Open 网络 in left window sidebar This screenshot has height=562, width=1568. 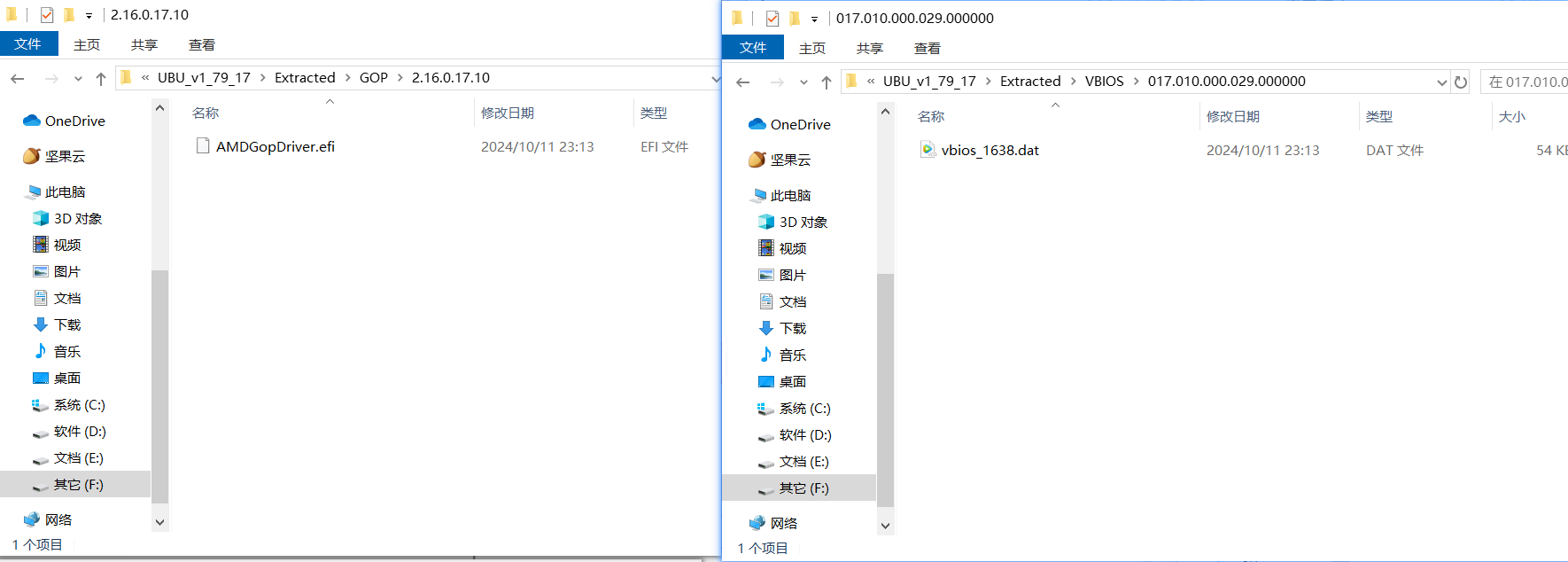(58, 519)
